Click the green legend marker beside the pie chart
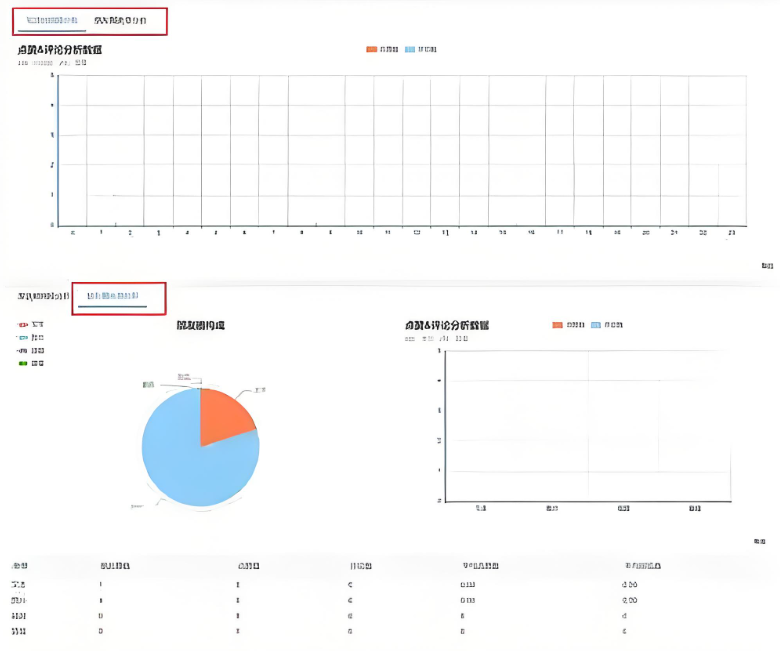This screenshot has width=780, height=651. pyautogui.click(x=24, y=363)
